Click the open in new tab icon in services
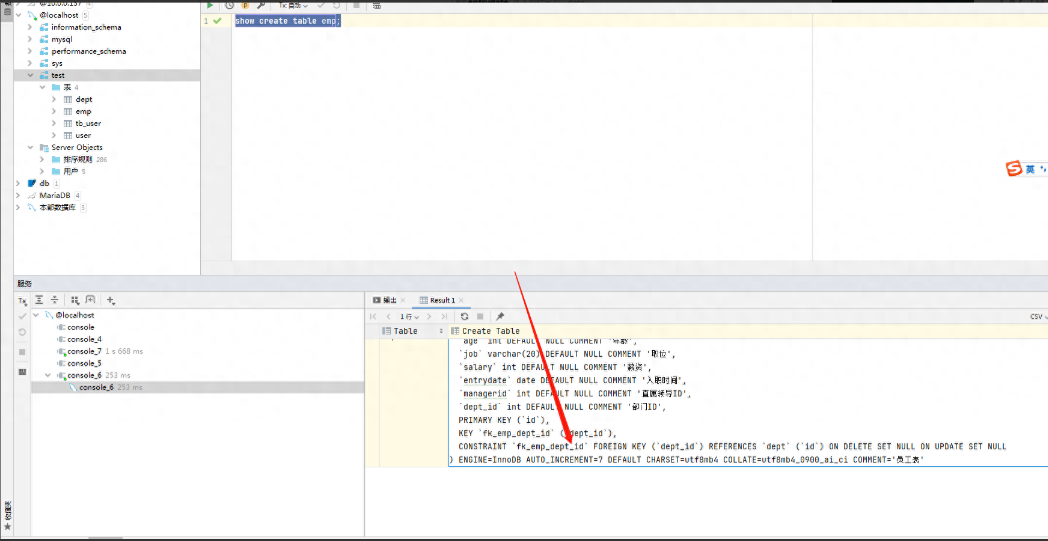This screenshot has height=541, width=1048. pos(90,300)
